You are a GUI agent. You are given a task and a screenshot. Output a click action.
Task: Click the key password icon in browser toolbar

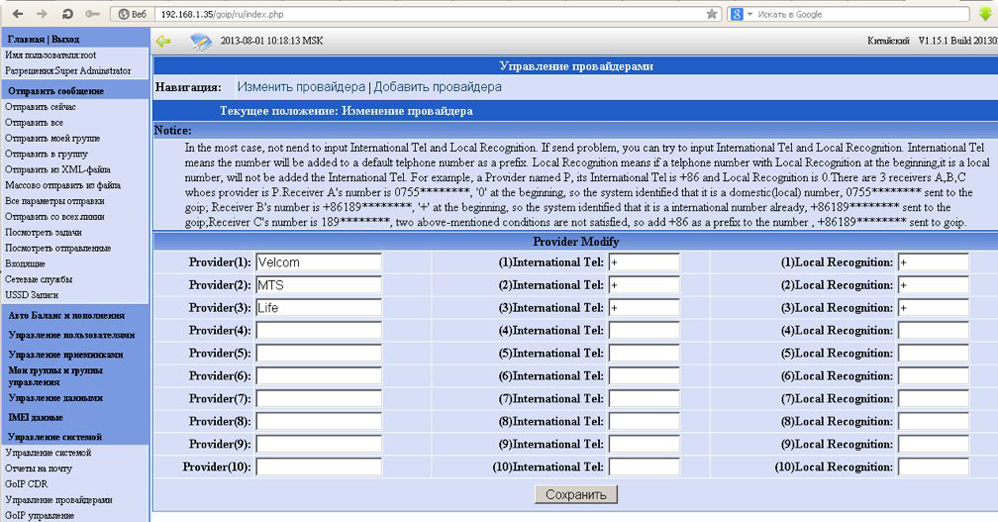[x=92, y=14]
